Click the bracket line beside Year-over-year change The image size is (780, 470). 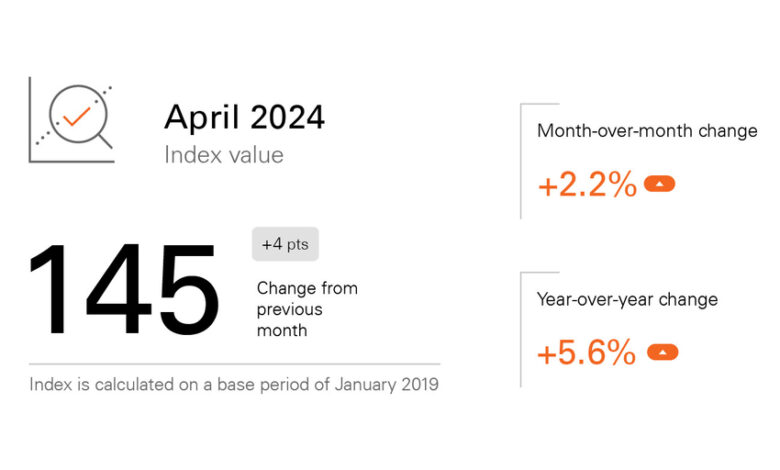click(x=521, y=328)
